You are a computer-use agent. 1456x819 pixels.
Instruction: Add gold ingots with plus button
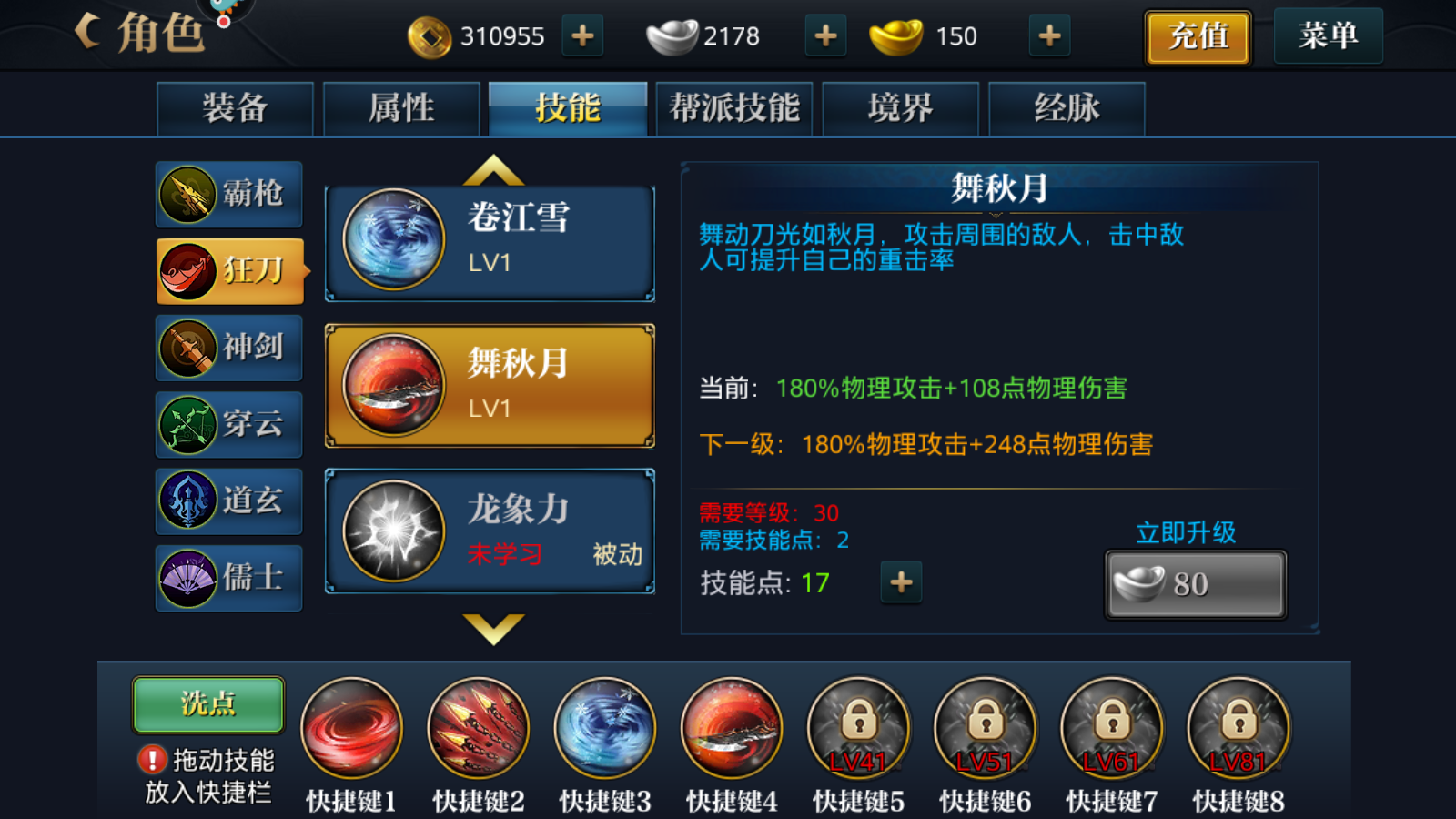pyautogui.click(x=1049, y=36)
